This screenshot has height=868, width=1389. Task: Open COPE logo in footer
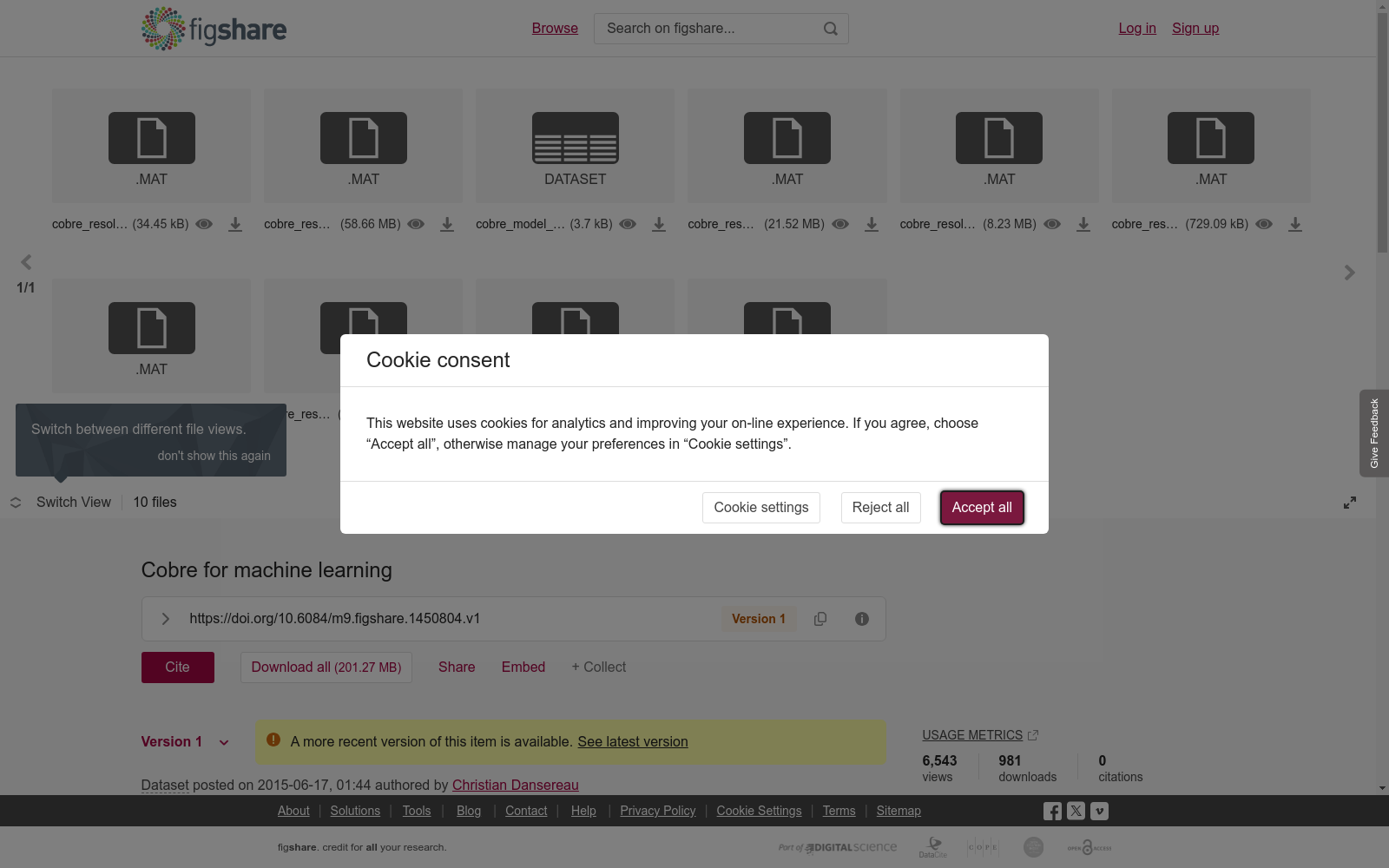[x=983, y=847]
